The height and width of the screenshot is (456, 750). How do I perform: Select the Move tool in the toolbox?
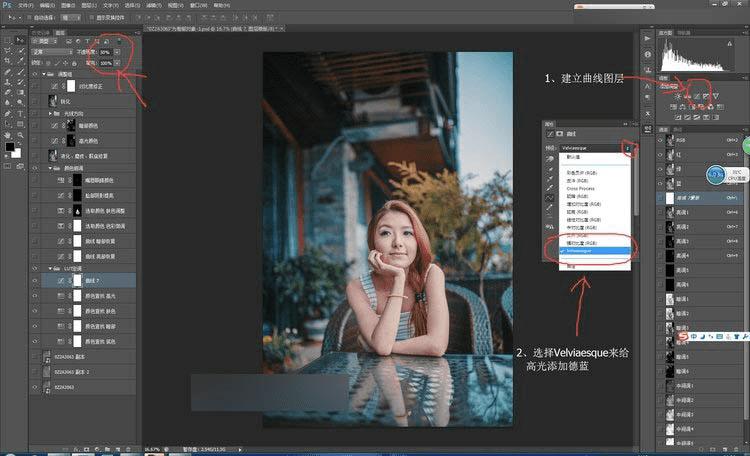click(x=21, y=40)
